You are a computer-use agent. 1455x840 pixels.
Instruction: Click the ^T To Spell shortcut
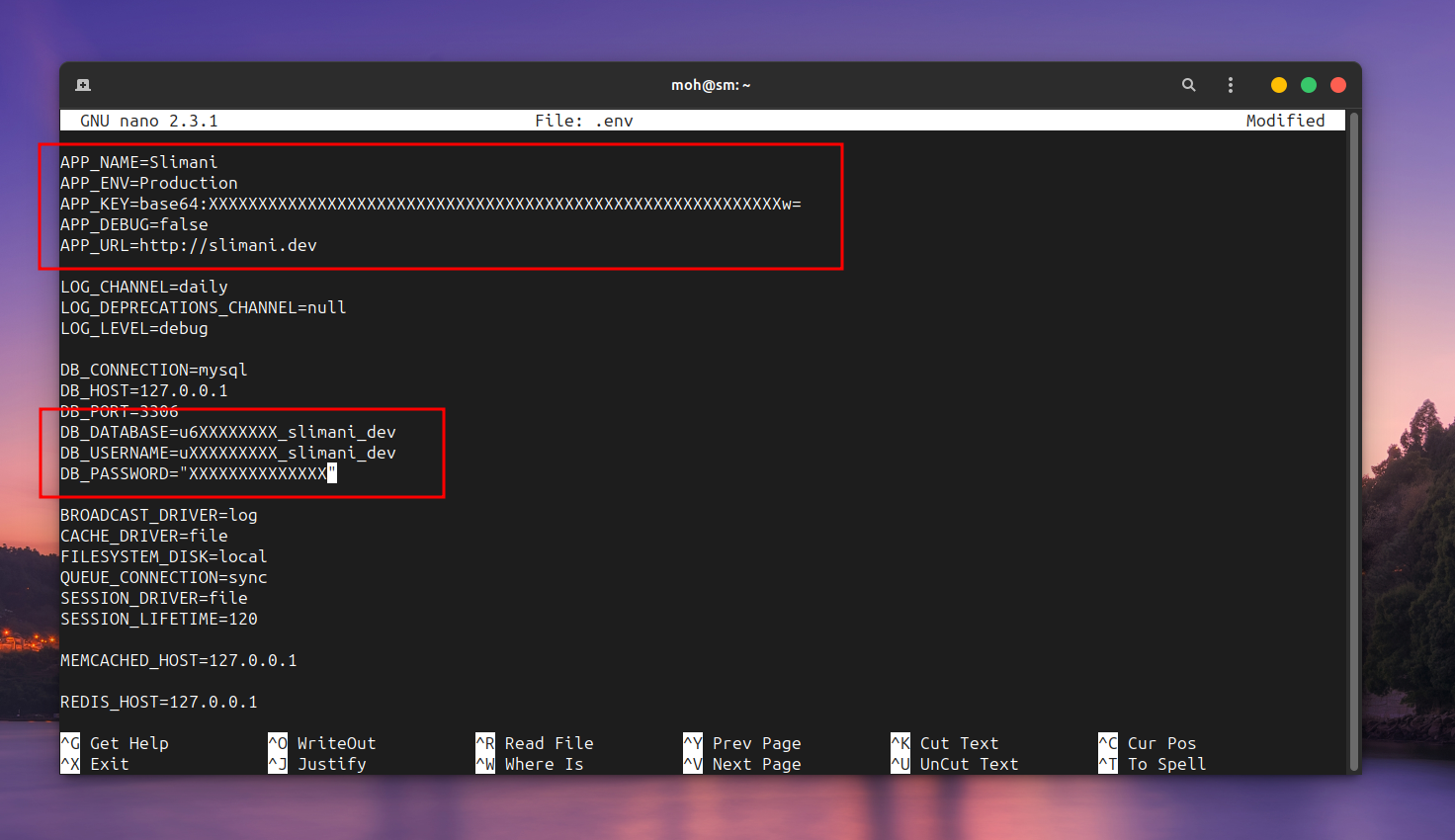1153,764
